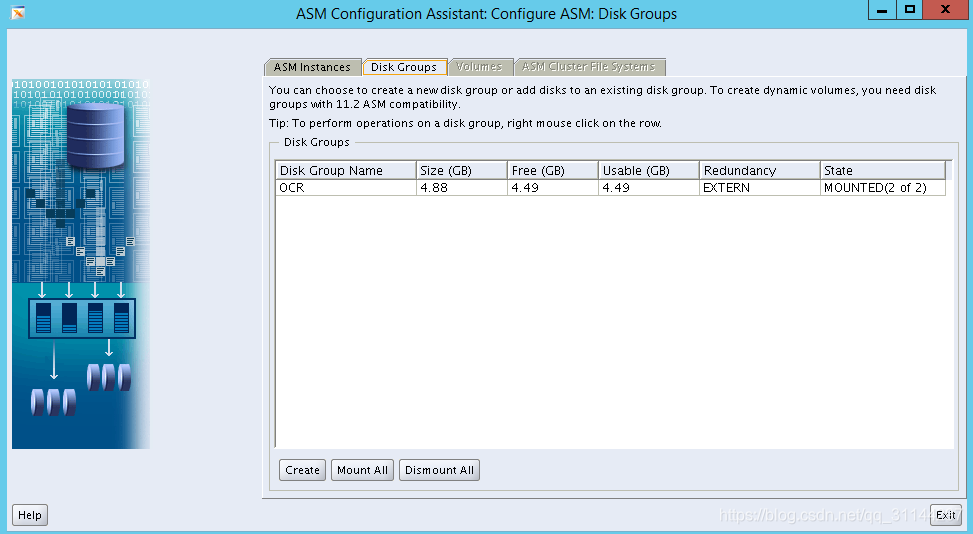Viewport: 973px width, 534px height.
Task: Exit the ASM Configuration Assistant
Action: (946, 515)
